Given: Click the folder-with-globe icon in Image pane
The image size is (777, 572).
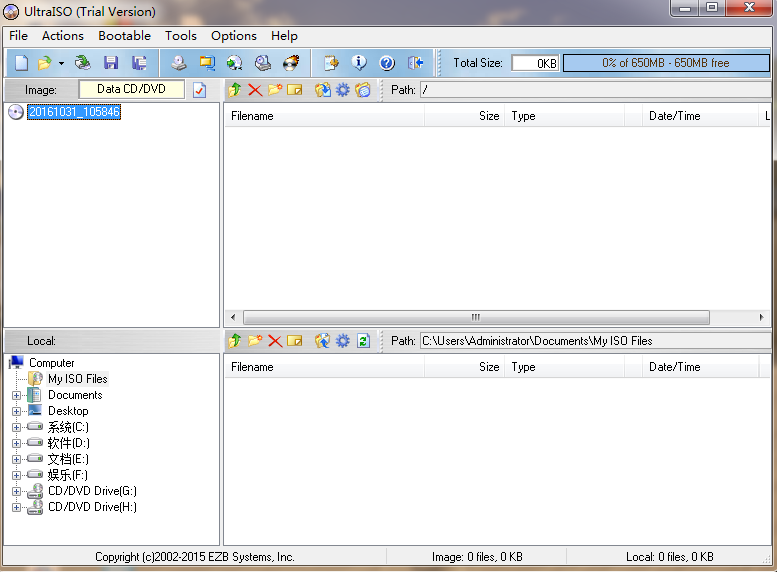Looking at the screenshot, I should (363, 90).
